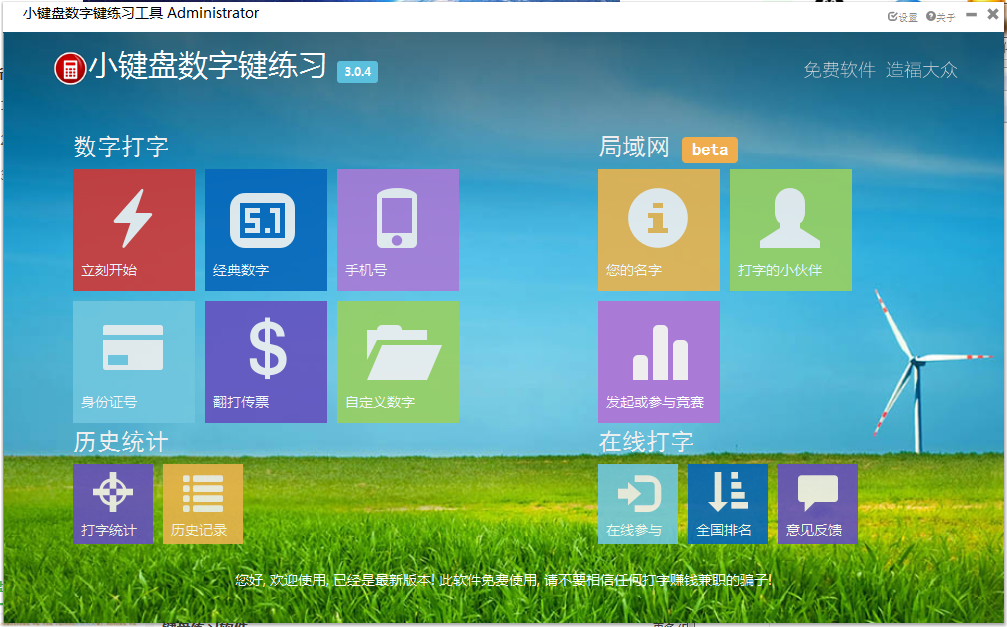Screen dimensions: 1007x627
Task: Start the 手机号 phone number drill
Action: (x=397, y=229)
